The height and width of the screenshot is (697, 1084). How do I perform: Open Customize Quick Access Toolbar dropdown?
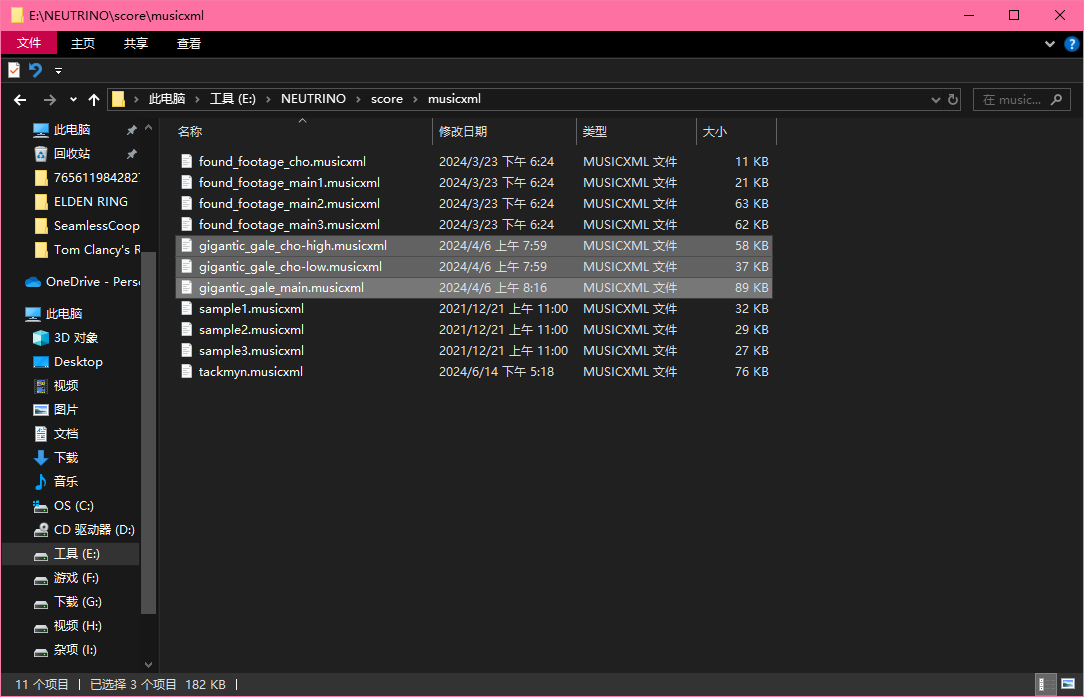pyautogui.click(x=58, y=71)
